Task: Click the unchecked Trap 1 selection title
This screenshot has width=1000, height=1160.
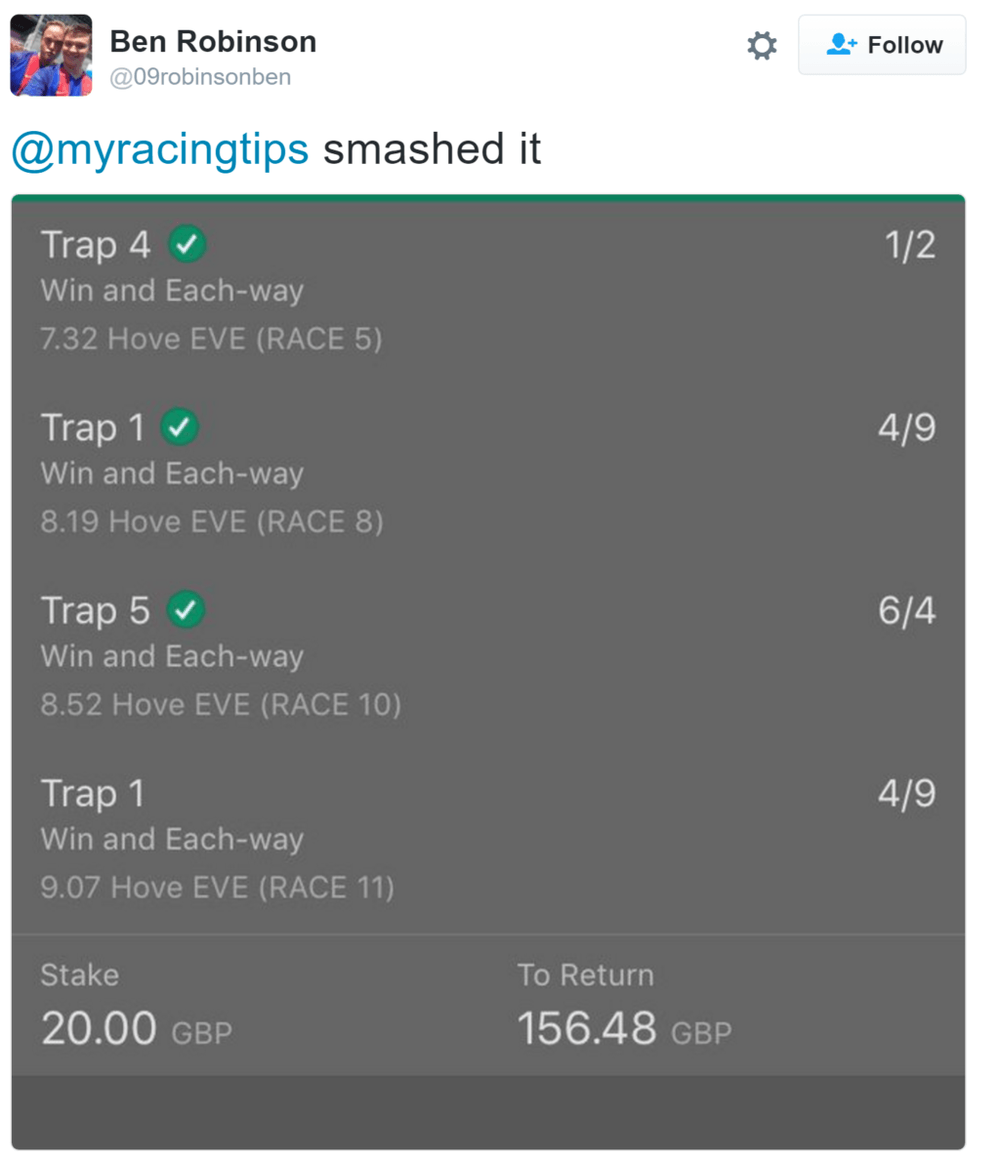Action: pos(93,794)
